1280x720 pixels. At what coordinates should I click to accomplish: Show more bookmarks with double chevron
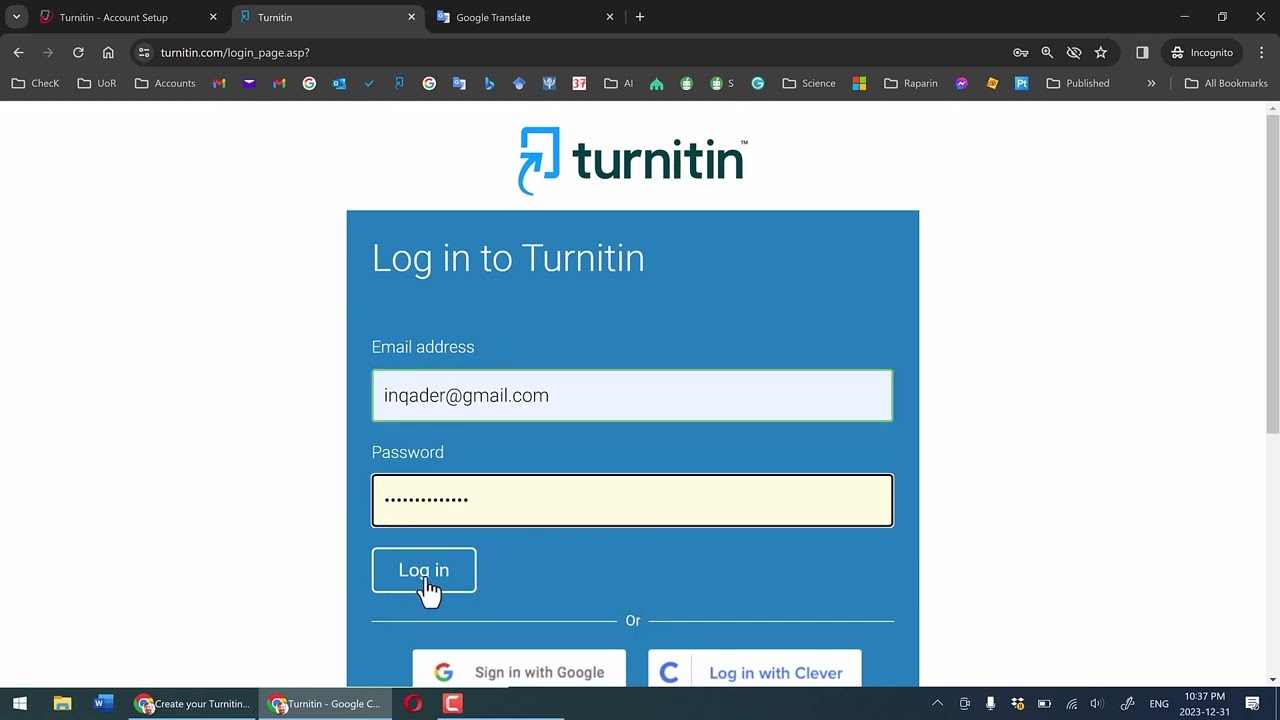[1151, 83]
